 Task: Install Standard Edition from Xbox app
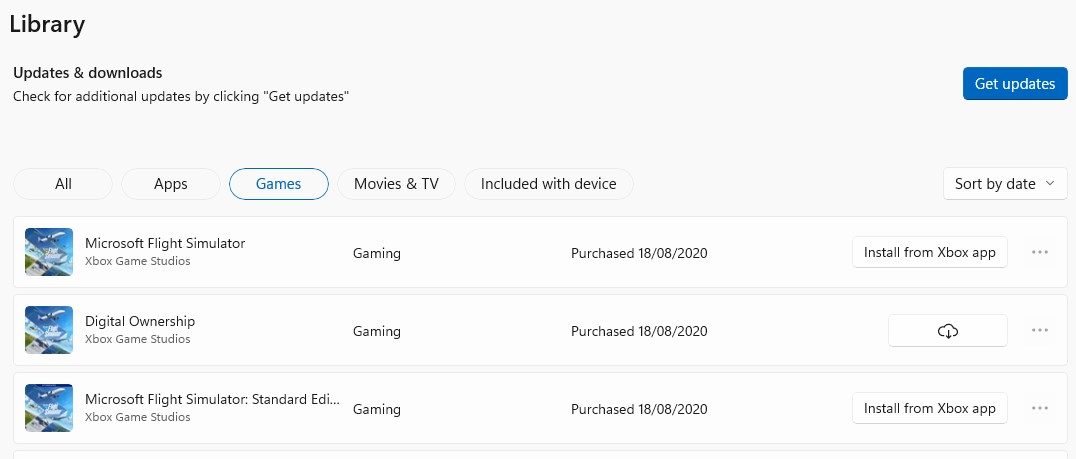tap(929, 408)
